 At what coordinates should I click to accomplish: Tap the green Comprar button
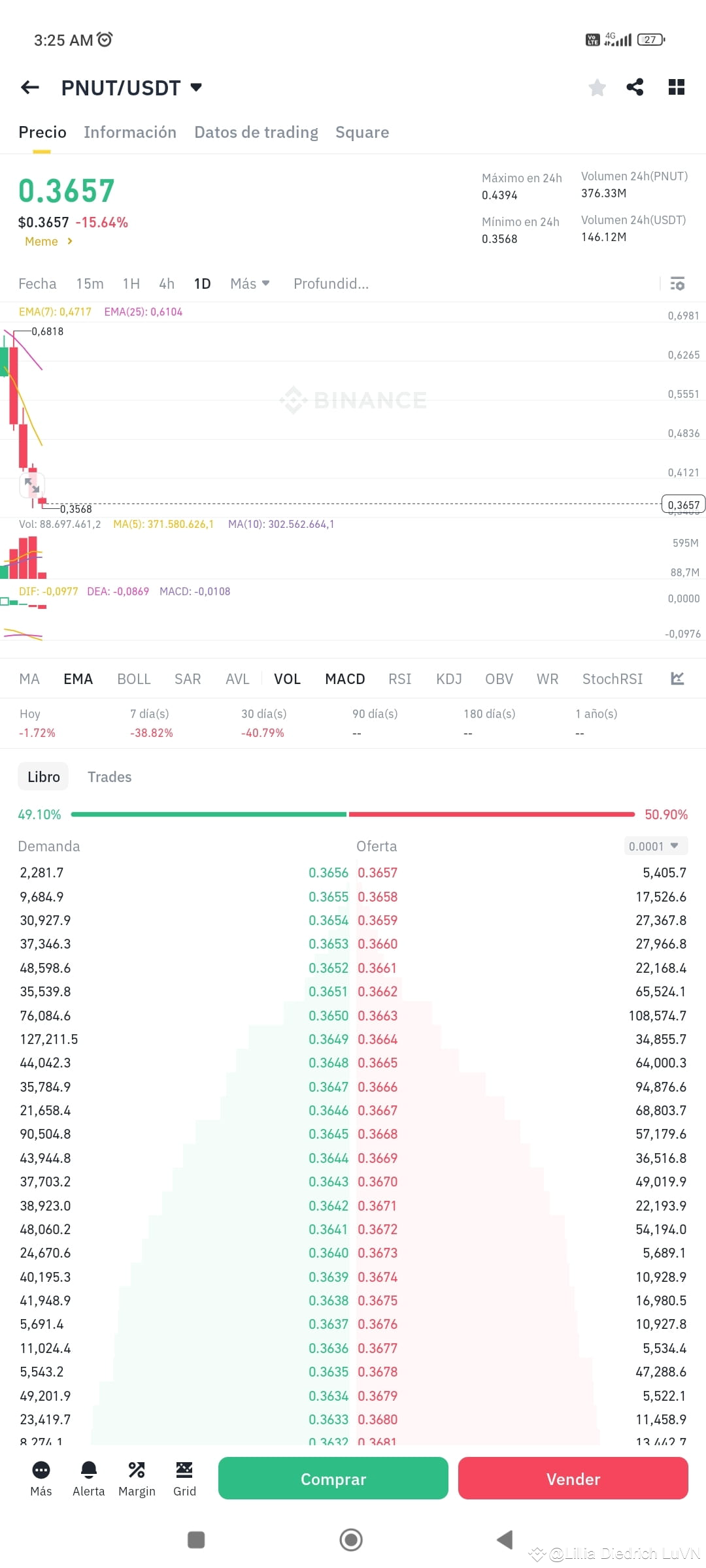point(333,1479)
